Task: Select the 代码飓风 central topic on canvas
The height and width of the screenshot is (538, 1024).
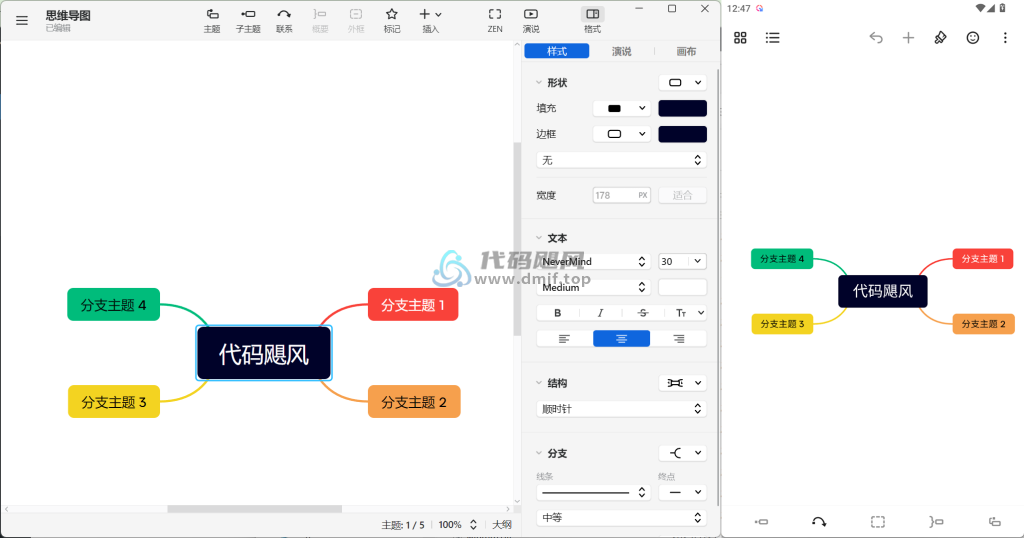Action: coord(264,353)
